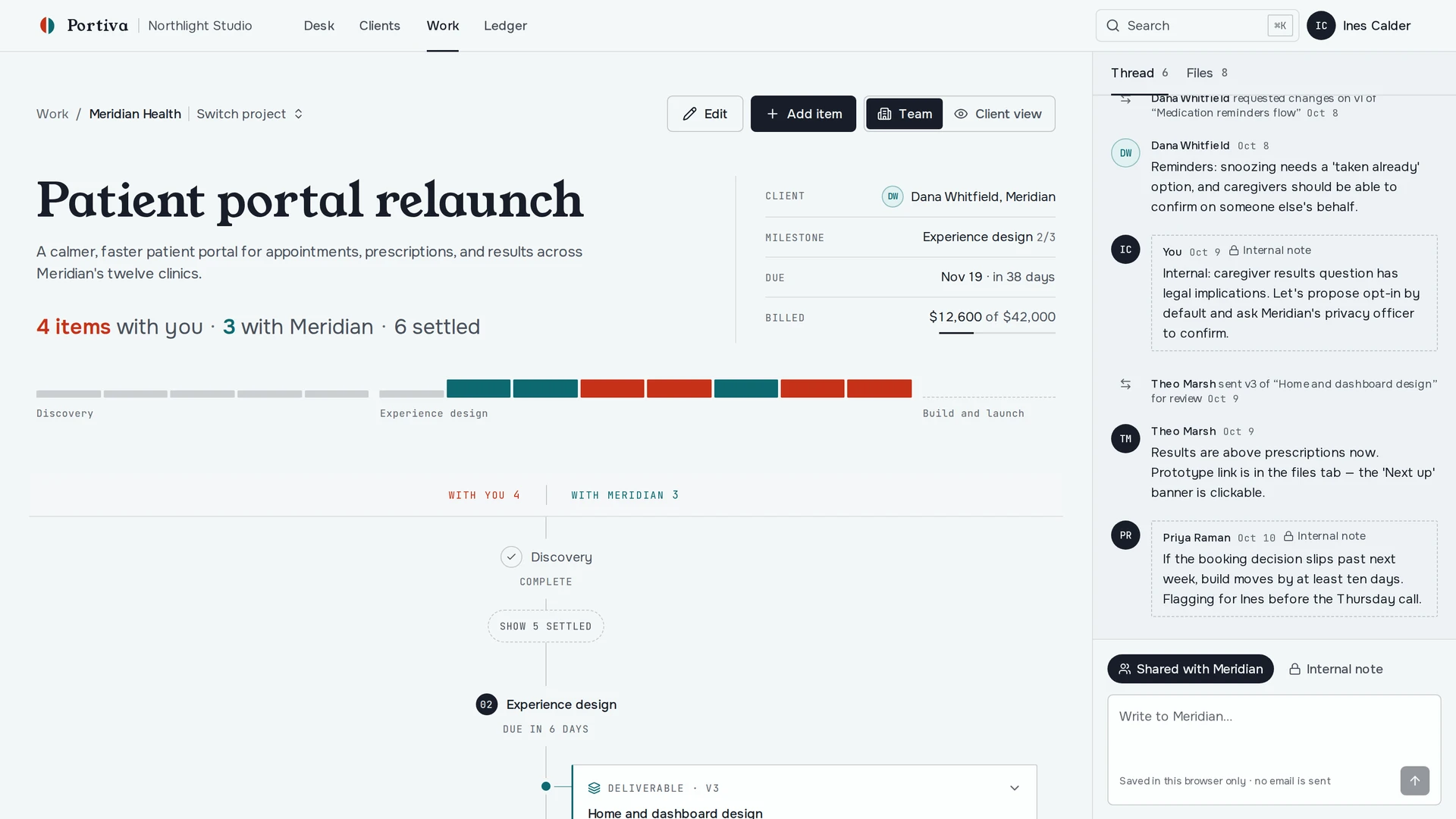Click the Portiva logo icon
The image size is (1456, 819).
tap(47, 26)
